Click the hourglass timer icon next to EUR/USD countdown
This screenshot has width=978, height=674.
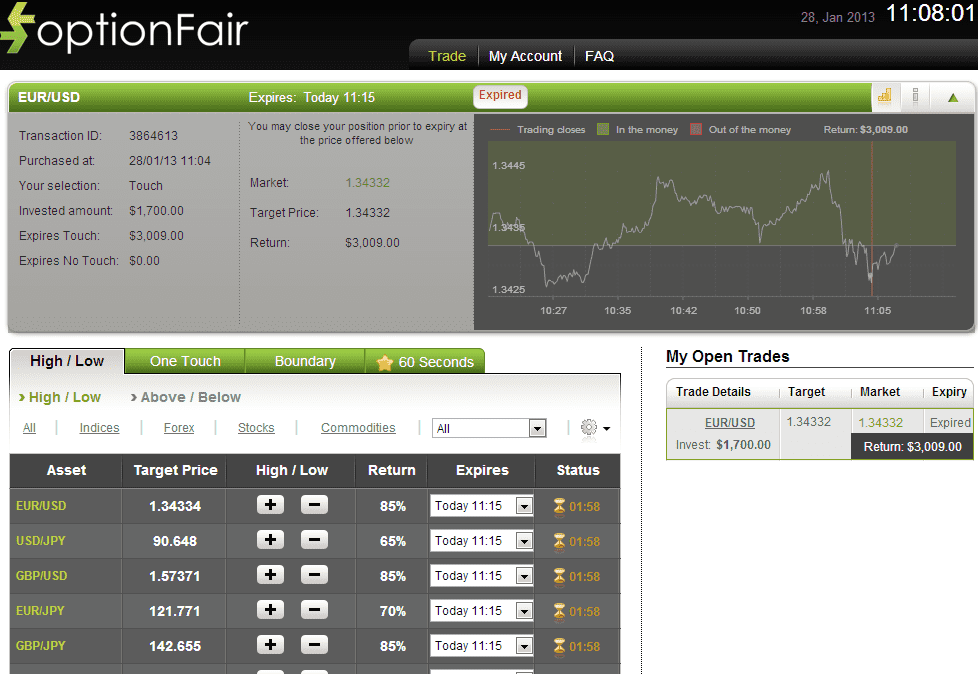557,505
